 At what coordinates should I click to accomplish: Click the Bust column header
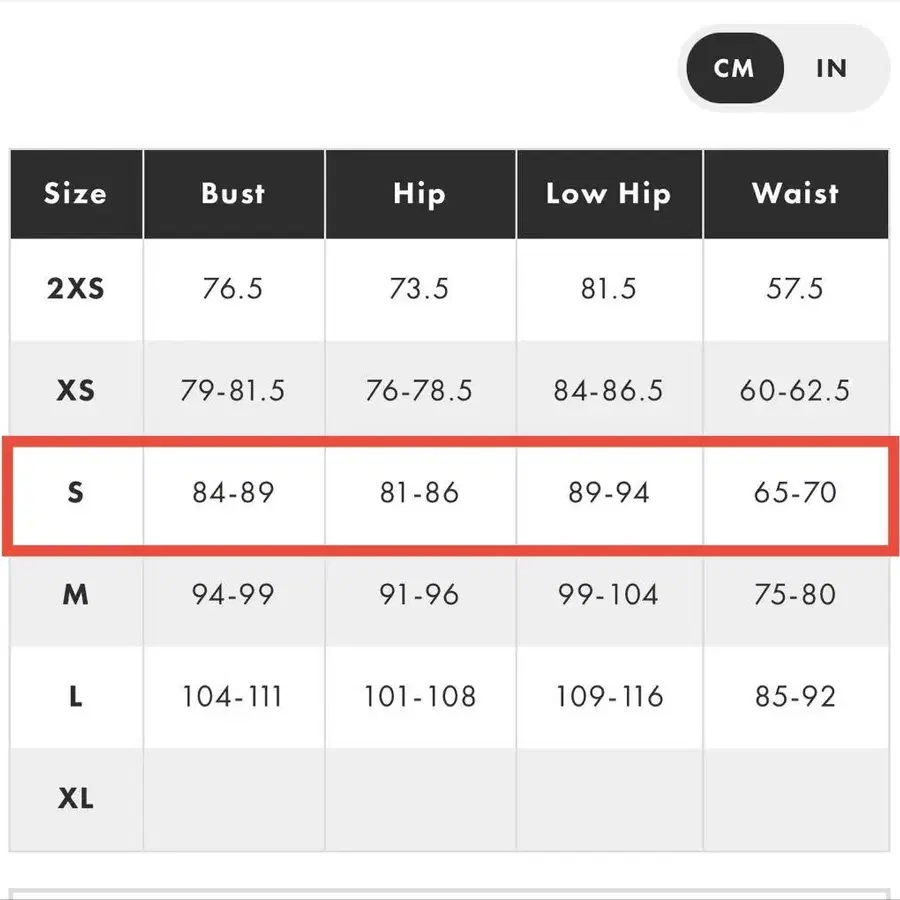pyautogui.click(x=233, y=193)
